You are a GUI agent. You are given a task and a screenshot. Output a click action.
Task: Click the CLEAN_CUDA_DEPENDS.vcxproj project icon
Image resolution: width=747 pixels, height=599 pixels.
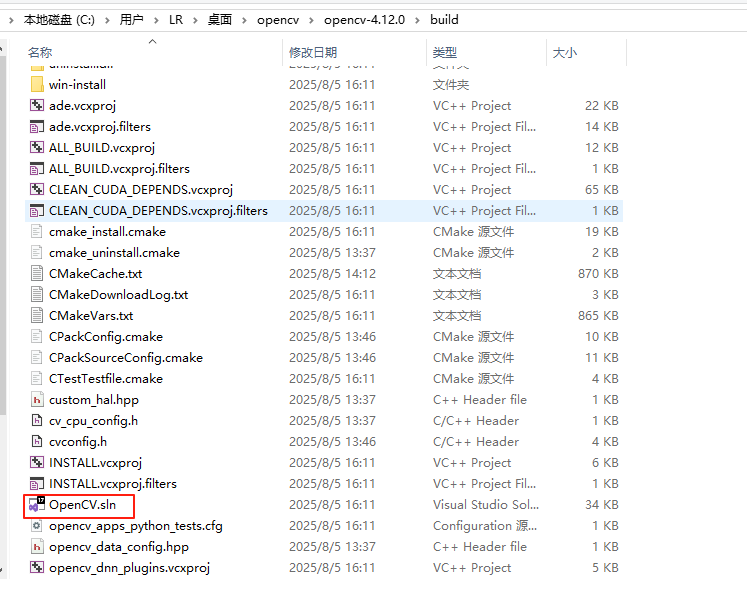[x=37, y=190]
